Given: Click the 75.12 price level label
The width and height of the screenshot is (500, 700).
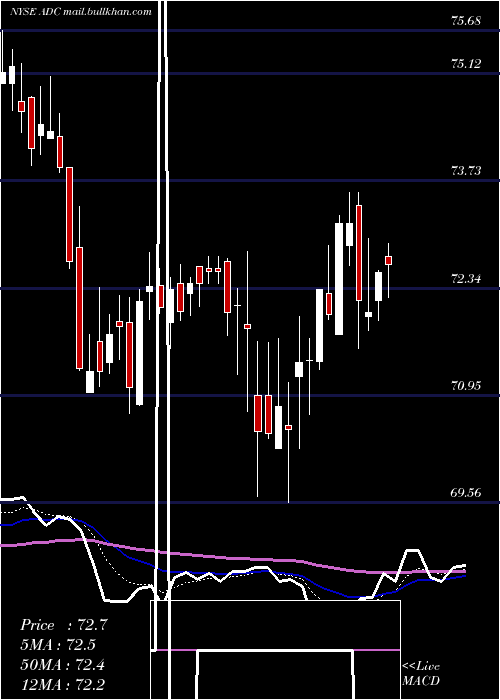Looking at the screenshot, I should 466,64.
